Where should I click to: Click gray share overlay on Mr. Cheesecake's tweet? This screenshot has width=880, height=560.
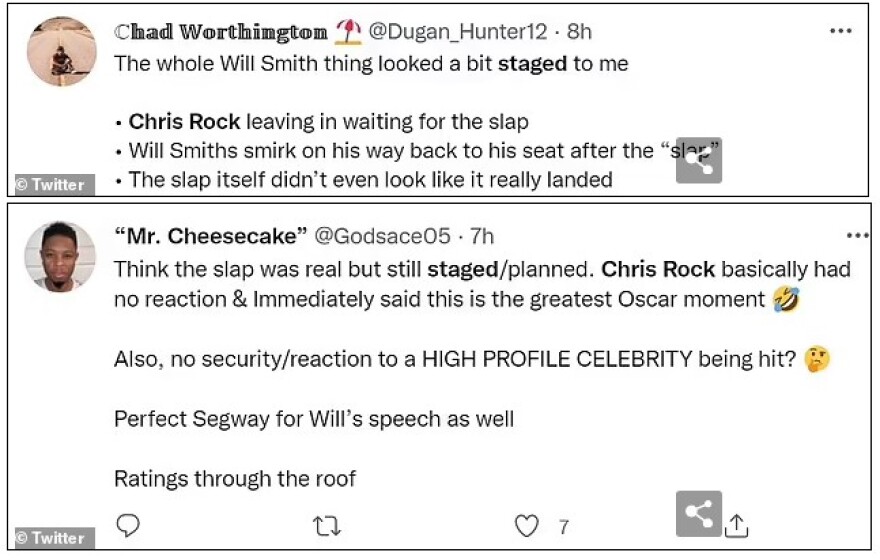pyautogui.click(x=699, y=514)
